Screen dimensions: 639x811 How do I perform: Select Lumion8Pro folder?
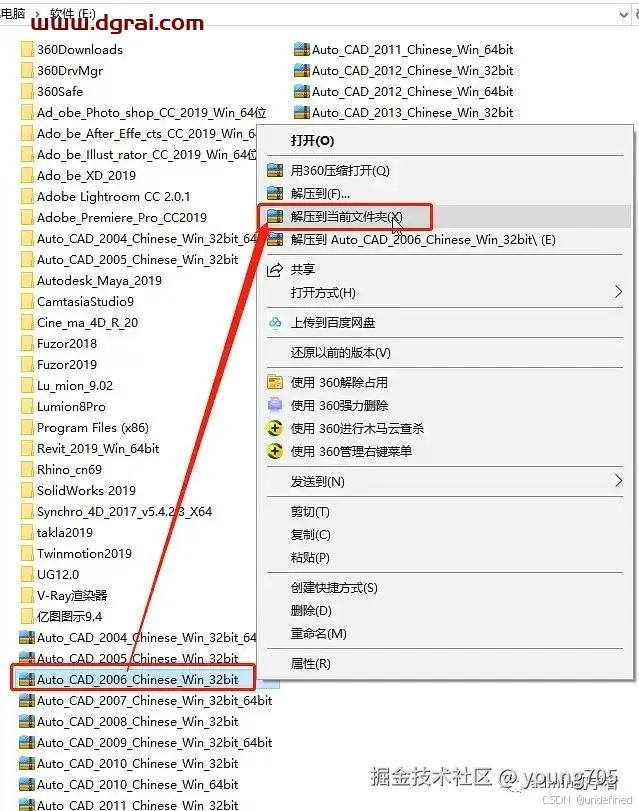[63, 407]
